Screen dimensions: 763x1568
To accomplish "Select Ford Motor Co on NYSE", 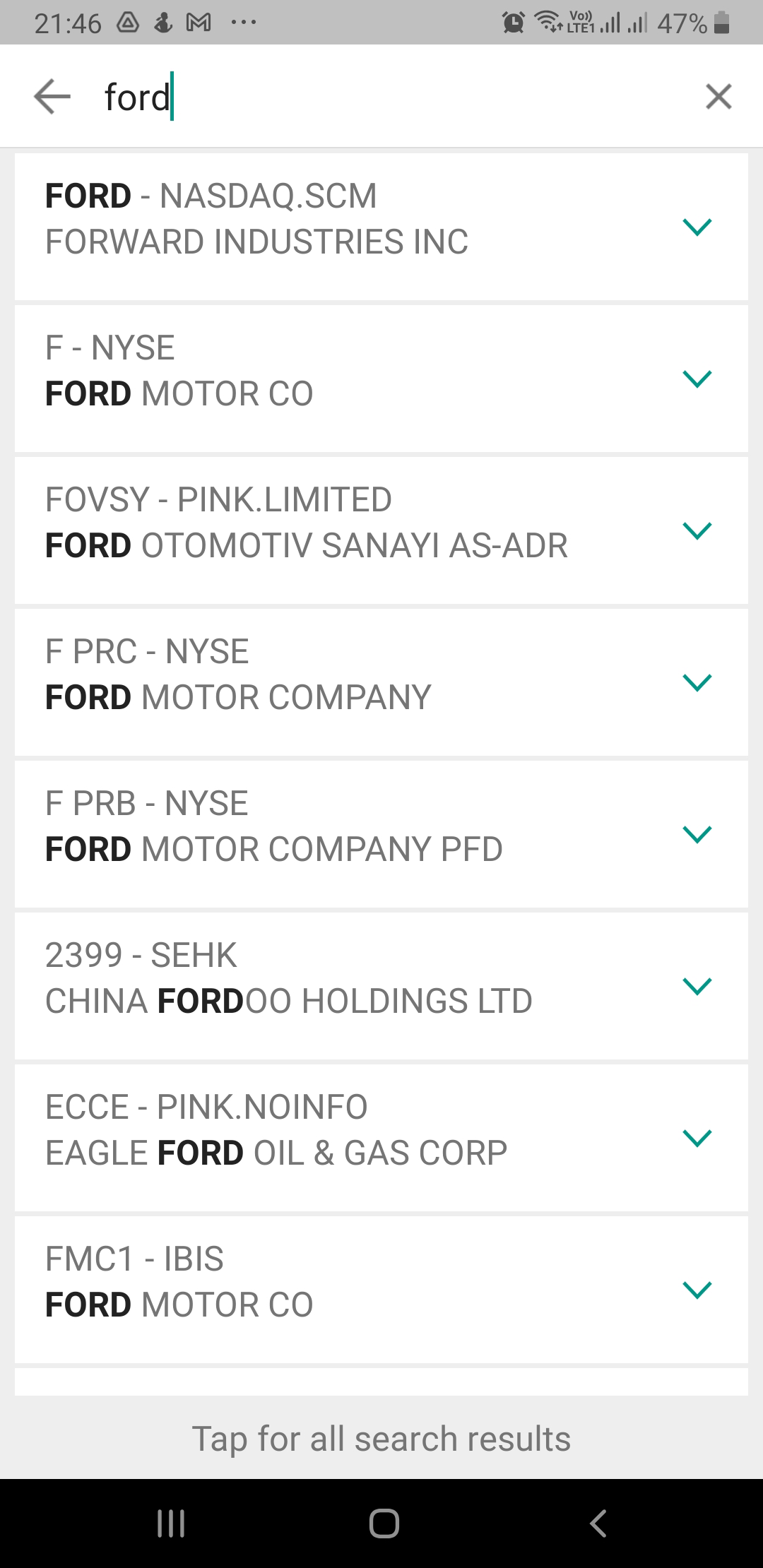I will pos(318,379).
